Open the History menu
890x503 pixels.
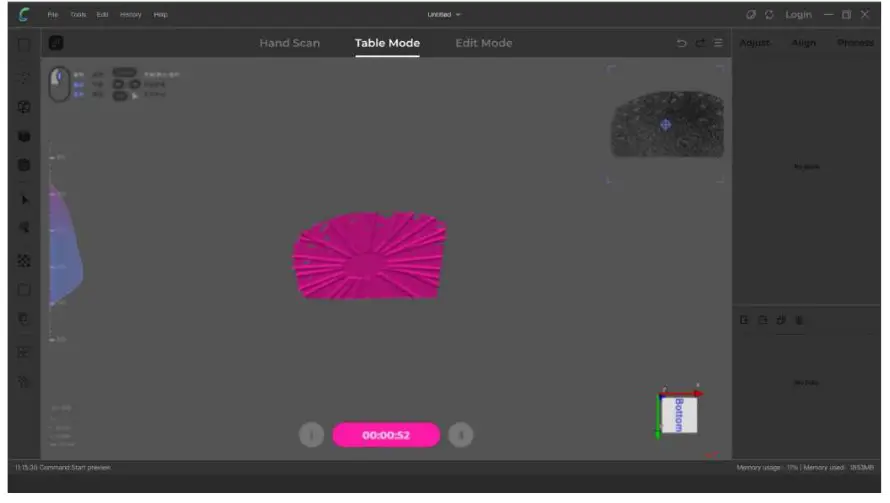[131, 15]
